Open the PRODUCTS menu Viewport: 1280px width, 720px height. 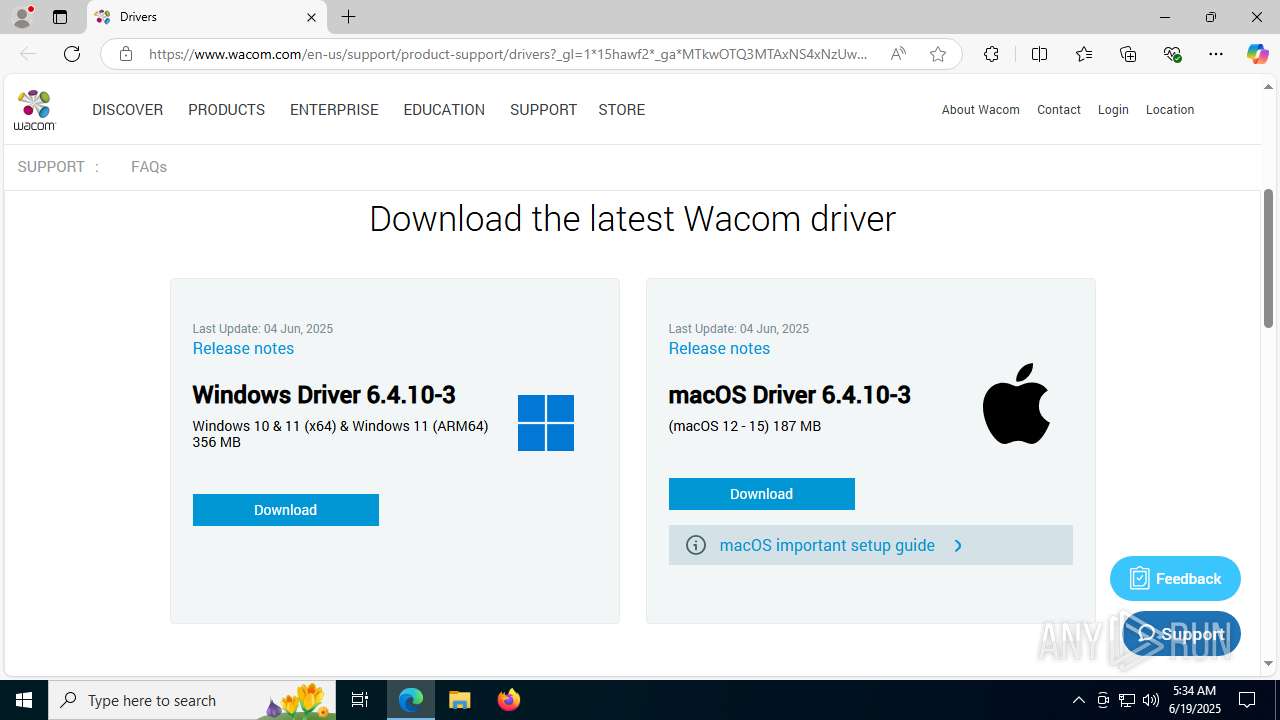(x=226, y=110)
